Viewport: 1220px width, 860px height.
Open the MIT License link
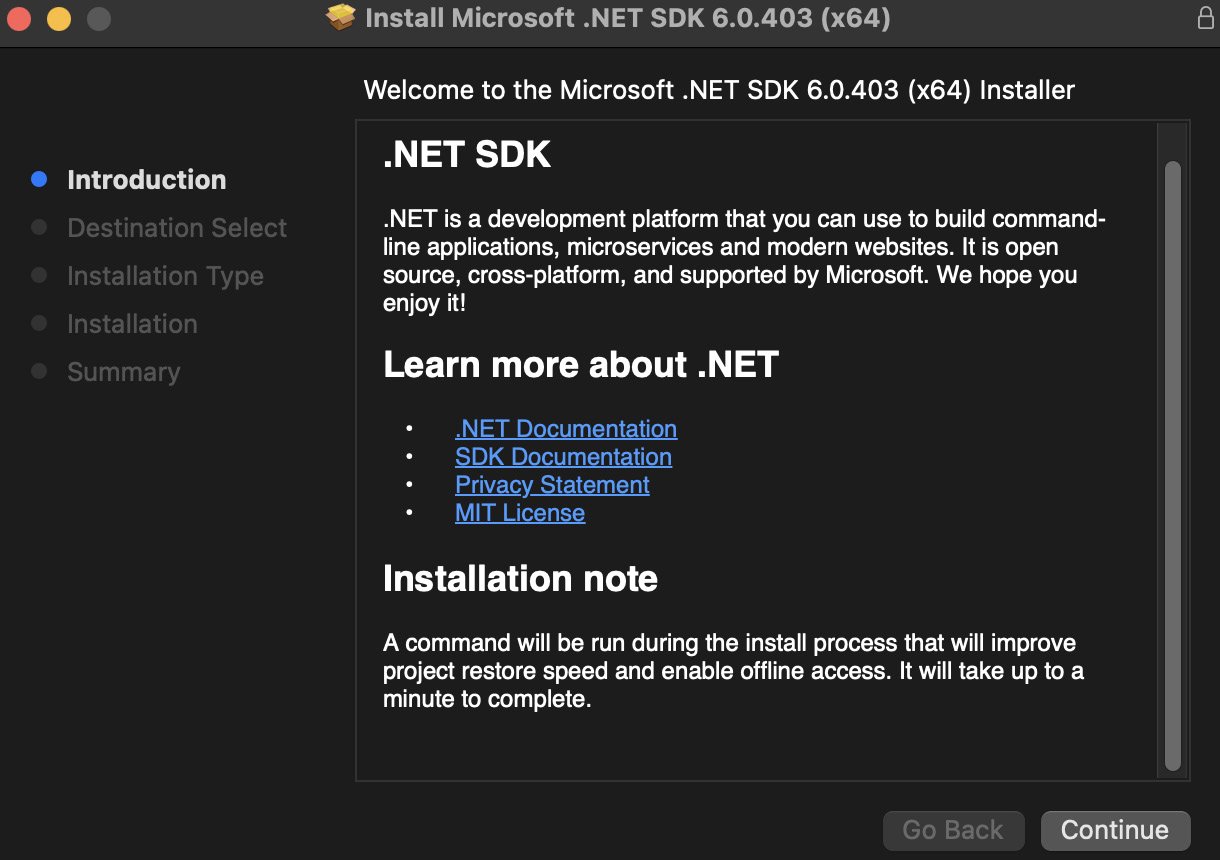520,513
